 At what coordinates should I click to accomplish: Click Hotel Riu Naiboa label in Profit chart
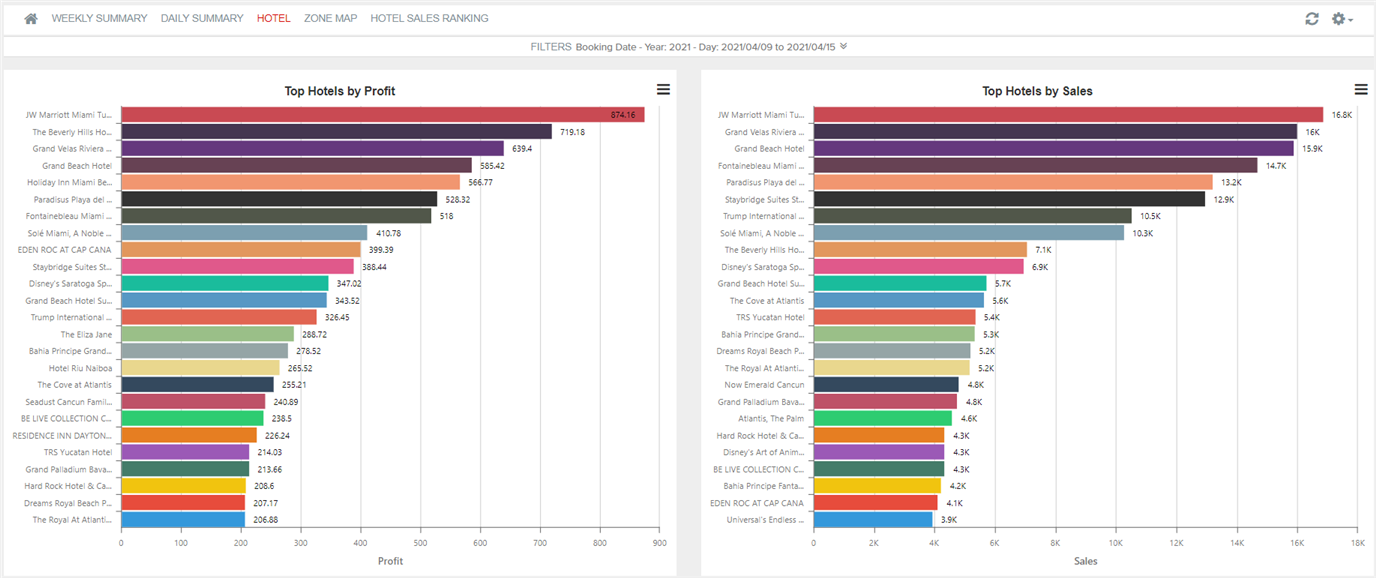pos(80,368)
